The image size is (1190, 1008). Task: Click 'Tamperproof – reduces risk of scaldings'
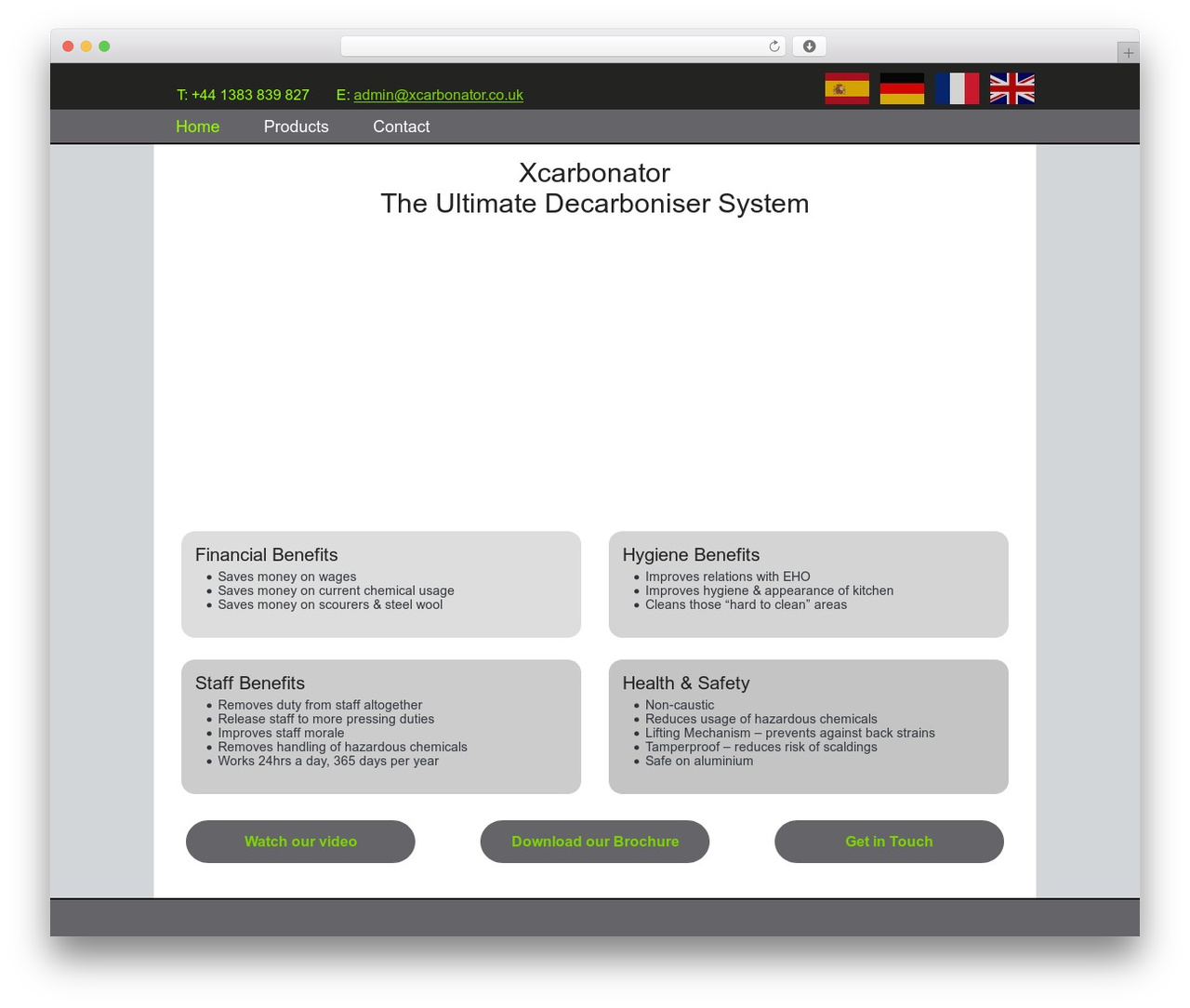click(761, 747)
